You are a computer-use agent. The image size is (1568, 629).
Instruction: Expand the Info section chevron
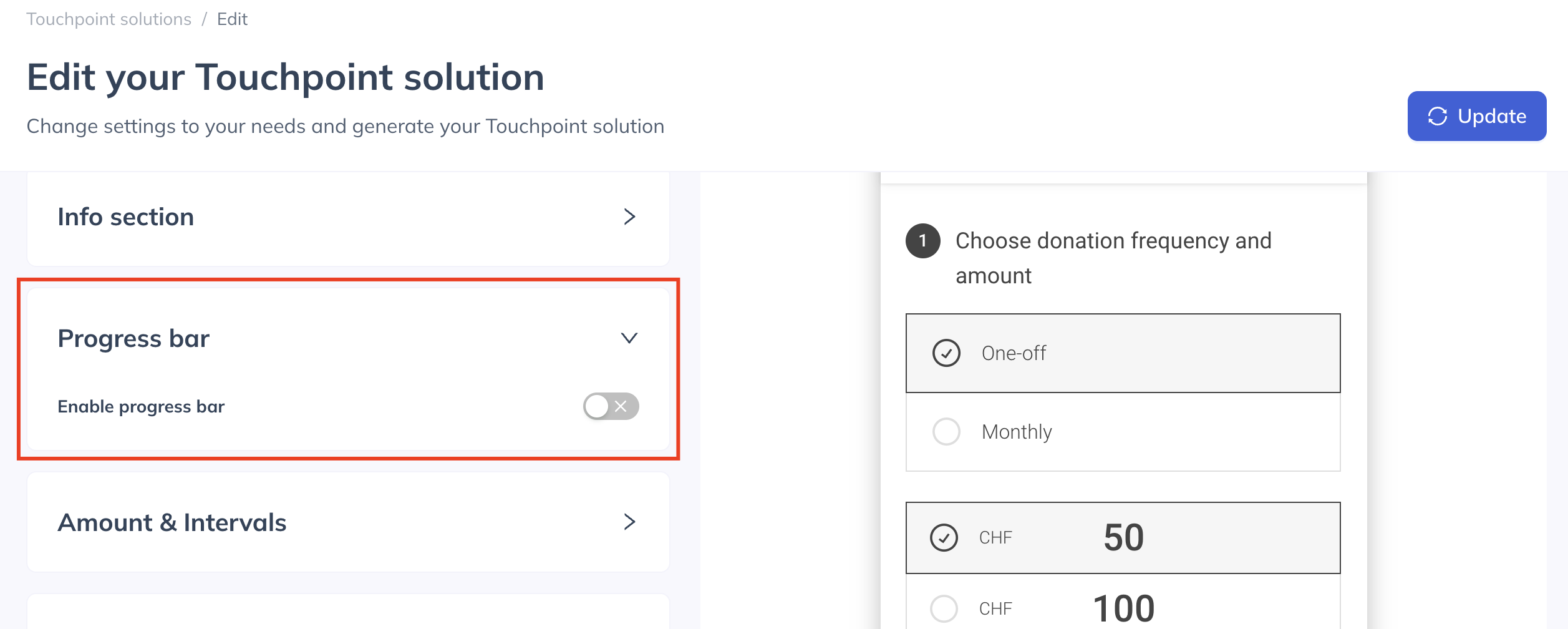629,217
